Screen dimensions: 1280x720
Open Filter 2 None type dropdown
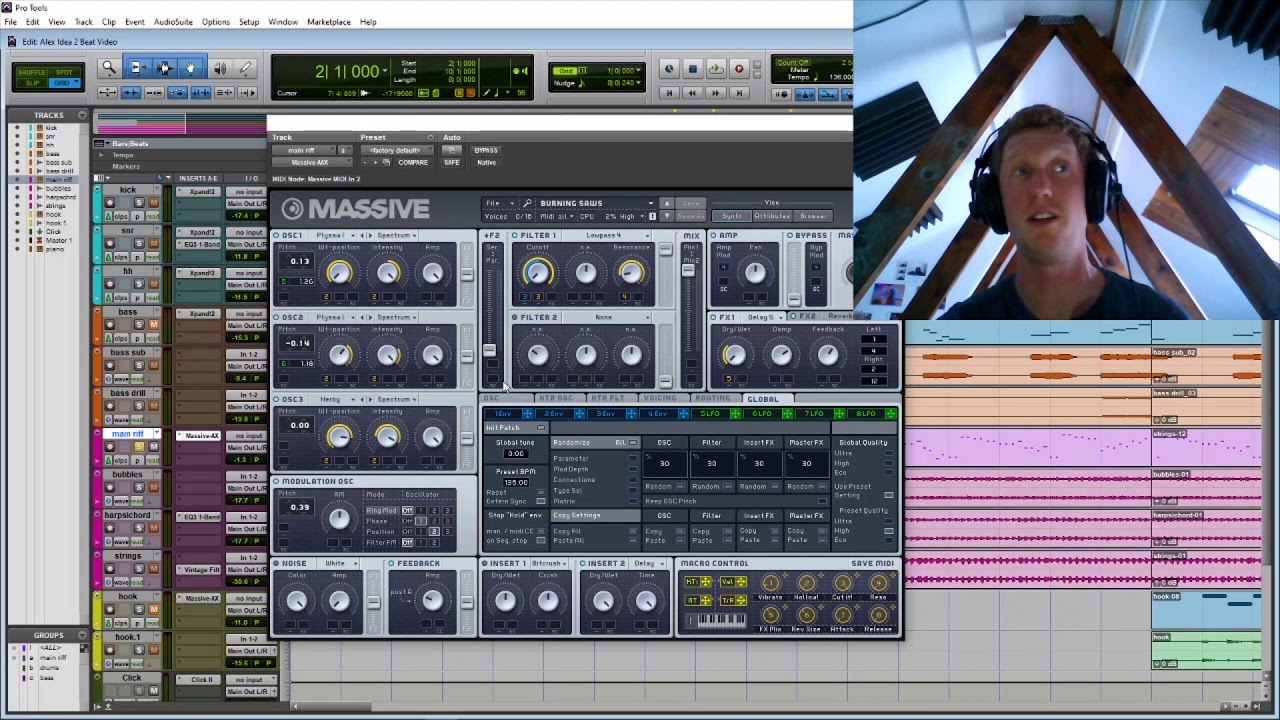[608, 317]
